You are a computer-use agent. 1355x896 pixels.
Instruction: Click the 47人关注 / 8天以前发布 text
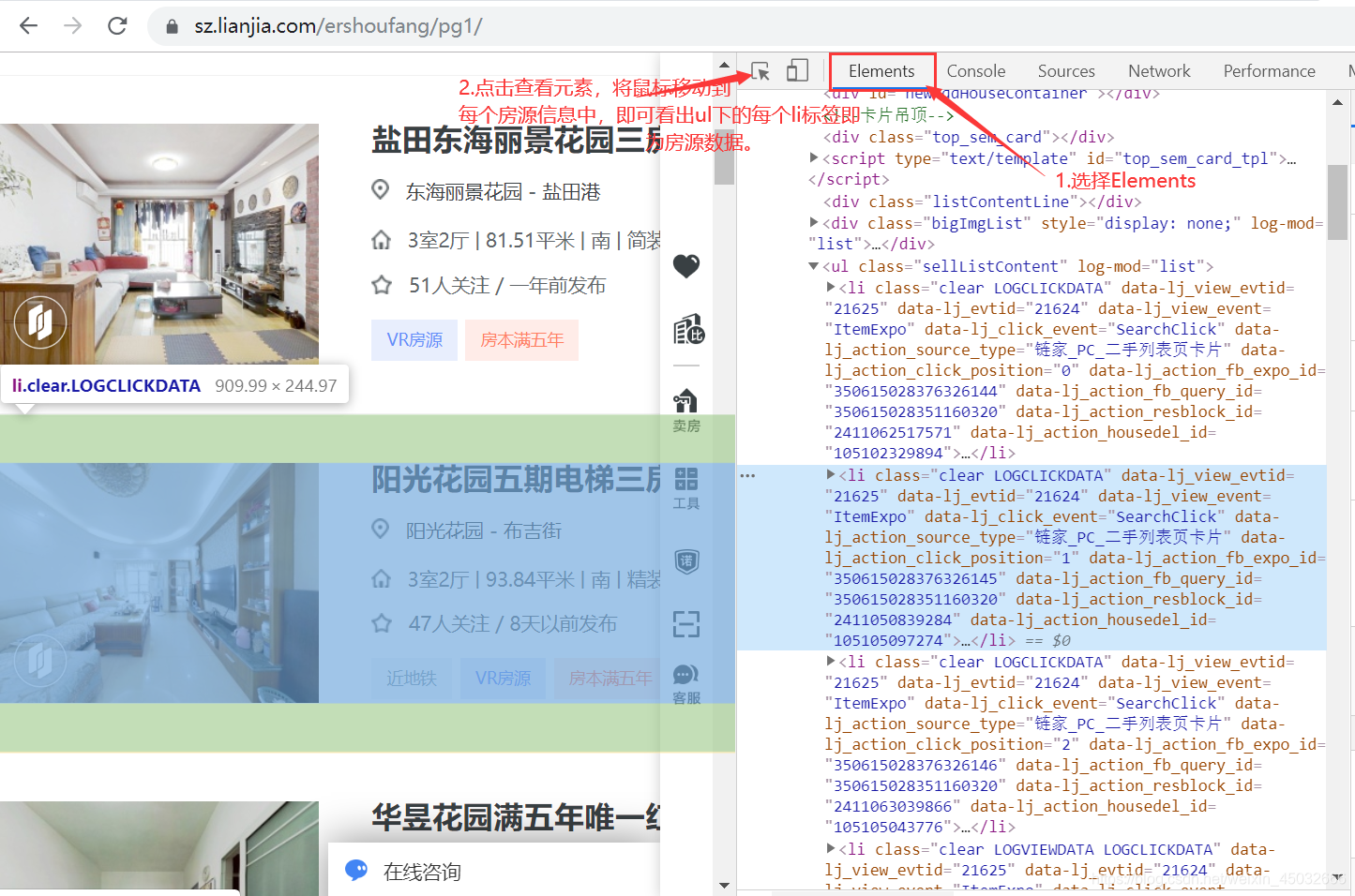pos(513,623)
